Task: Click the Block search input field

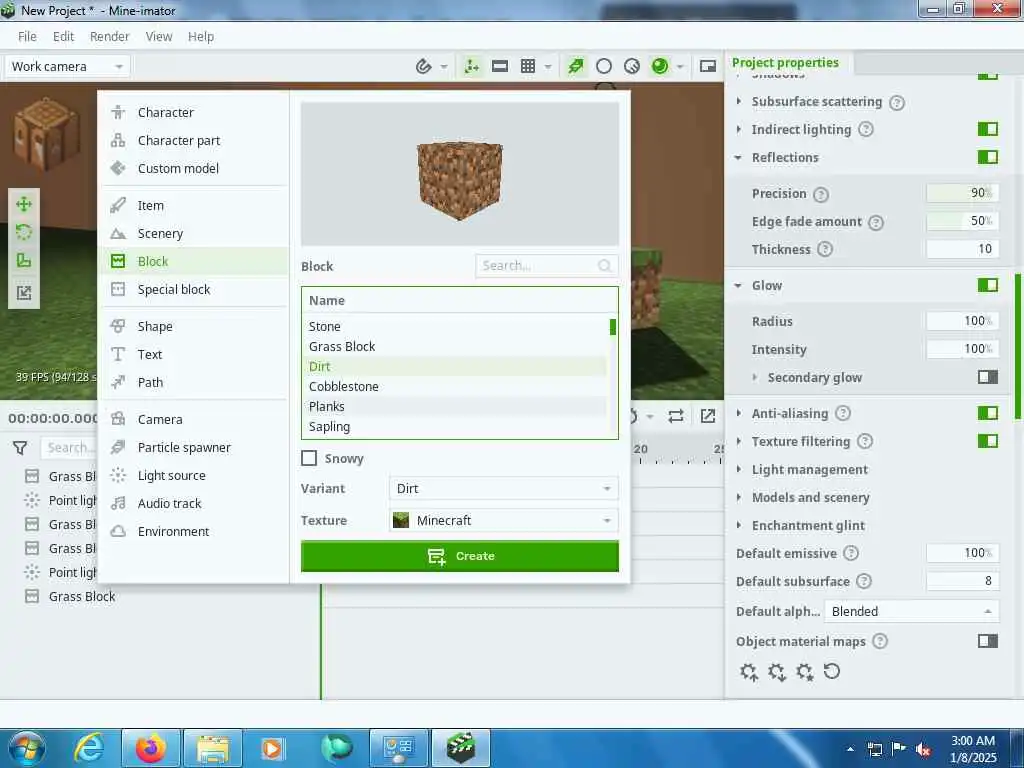Action: 546,266
